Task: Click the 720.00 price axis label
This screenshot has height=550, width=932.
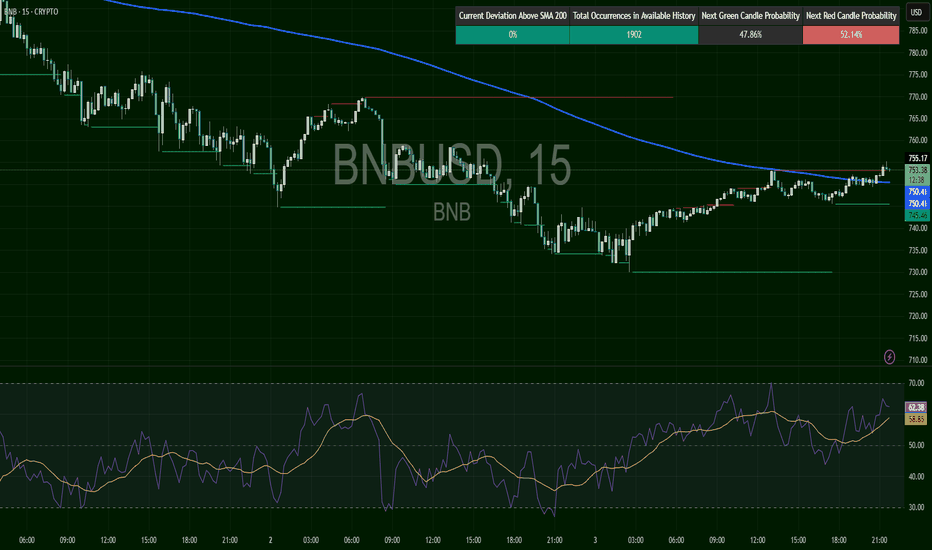Action: [x=917, y=316]
